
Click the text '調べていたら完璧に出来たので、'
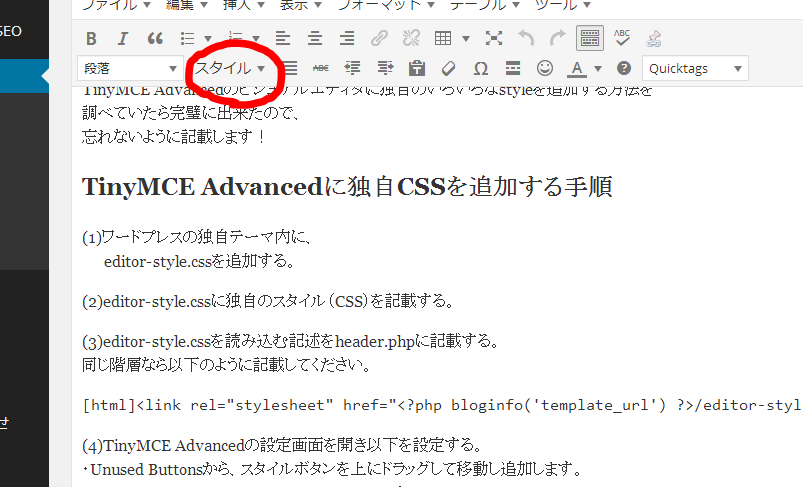tap(191, 113)
